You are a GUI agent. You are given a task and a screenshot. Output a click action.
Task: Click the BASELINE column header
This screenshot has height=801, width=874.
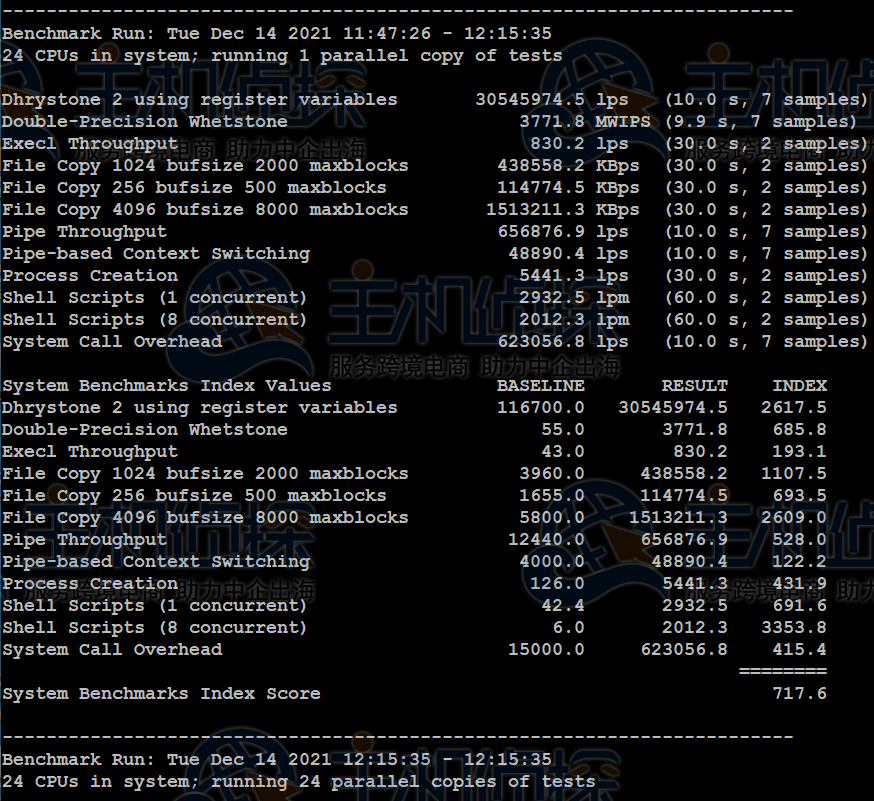[540, 385]
